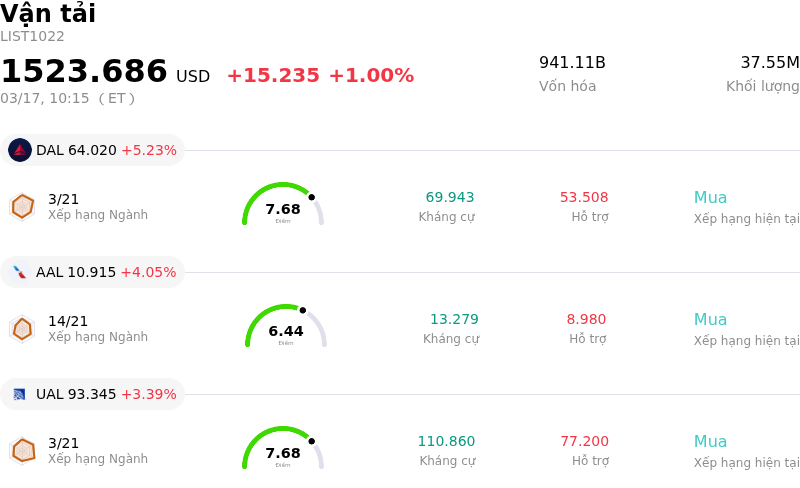The image size is (800, 488).
Task: Select the Vận tải sector title
Action: point(48,14)
